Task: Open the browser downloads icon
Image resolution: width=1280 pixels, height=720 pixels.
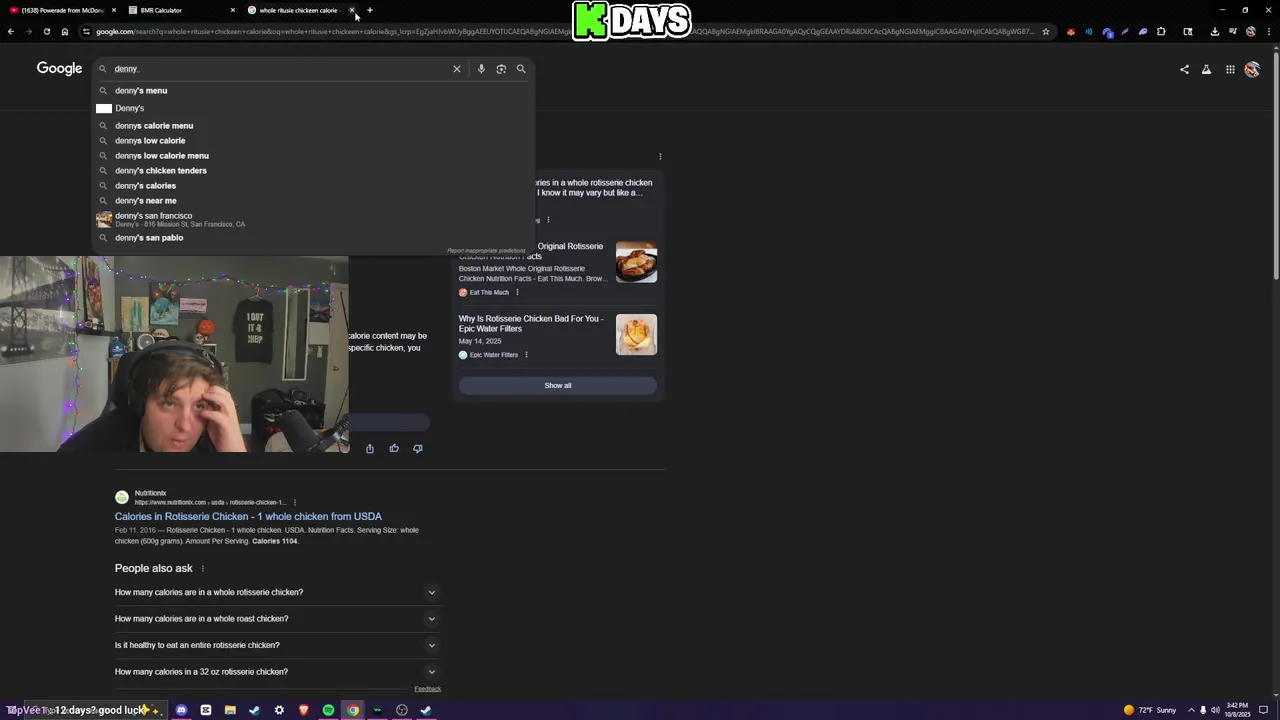Action: click(x=1214, y=31)
